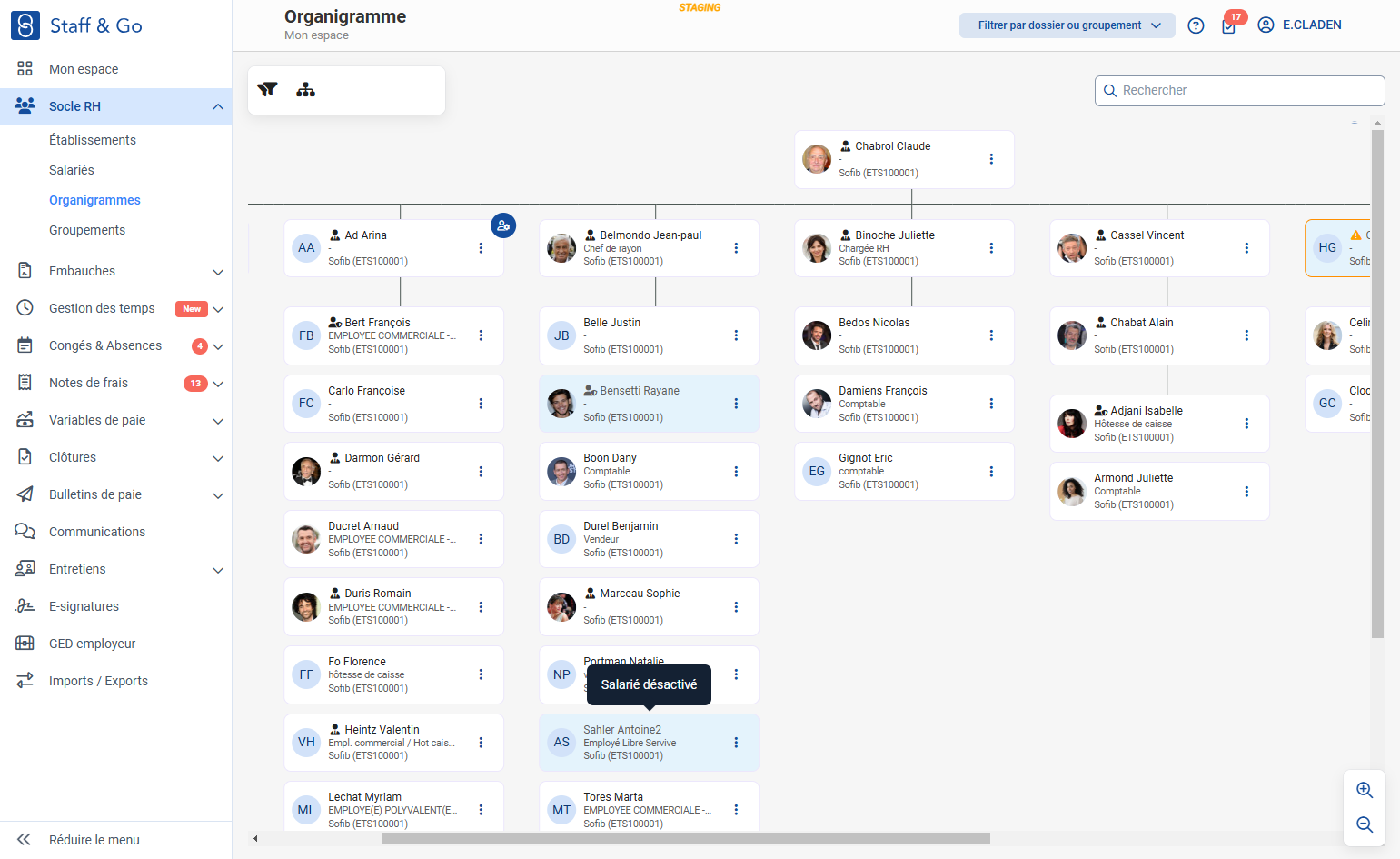This screenshot has height=859, width=1400.
Task: Open Groupements in the sidebar
Action: point(87,230)
